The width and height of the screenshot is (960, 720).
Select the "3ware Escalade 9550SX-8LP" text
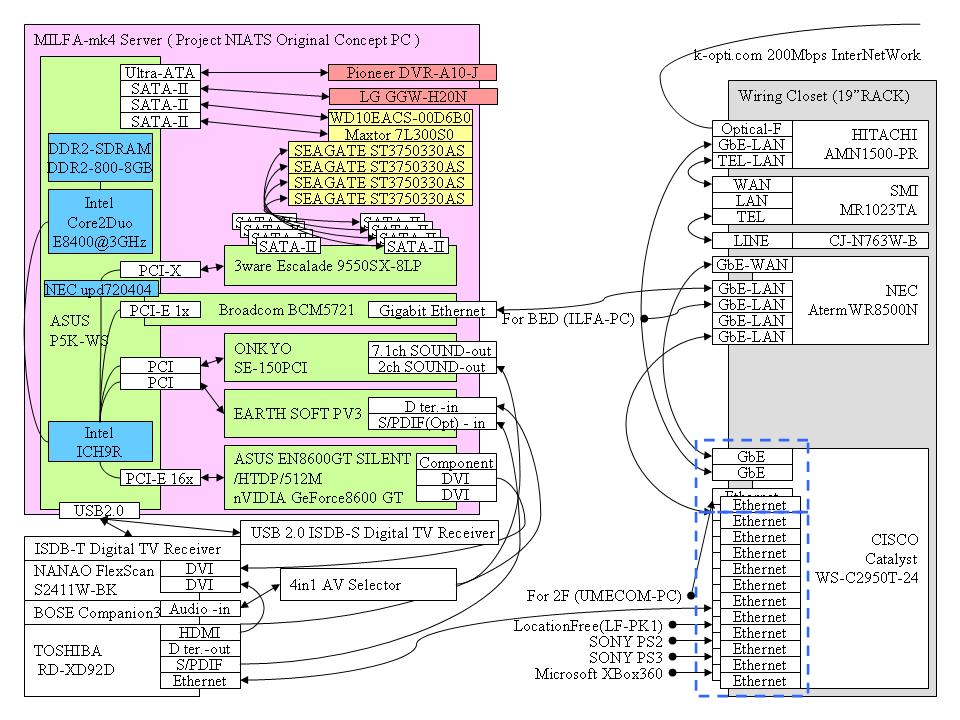[328, 266]
